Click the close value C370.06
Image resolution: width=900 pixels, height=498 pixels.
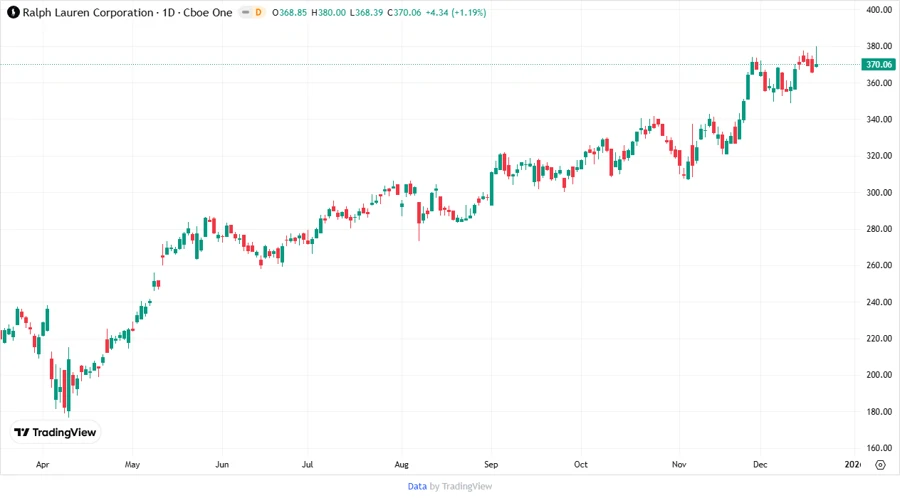(404, 13)
